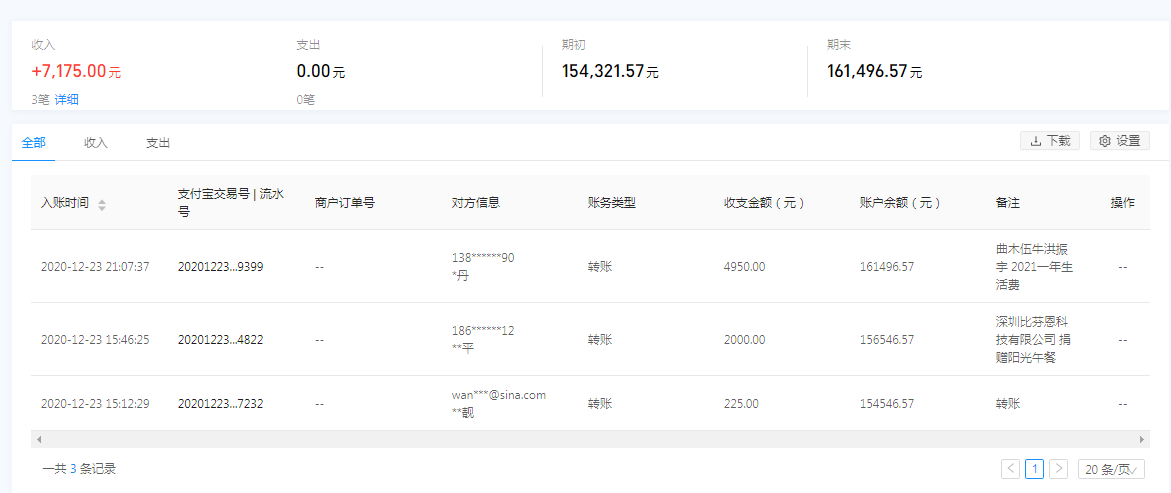The image size is (1171, 493).
Task: Sort by 入账时间 column arrows
Action: tap(102, 204)
